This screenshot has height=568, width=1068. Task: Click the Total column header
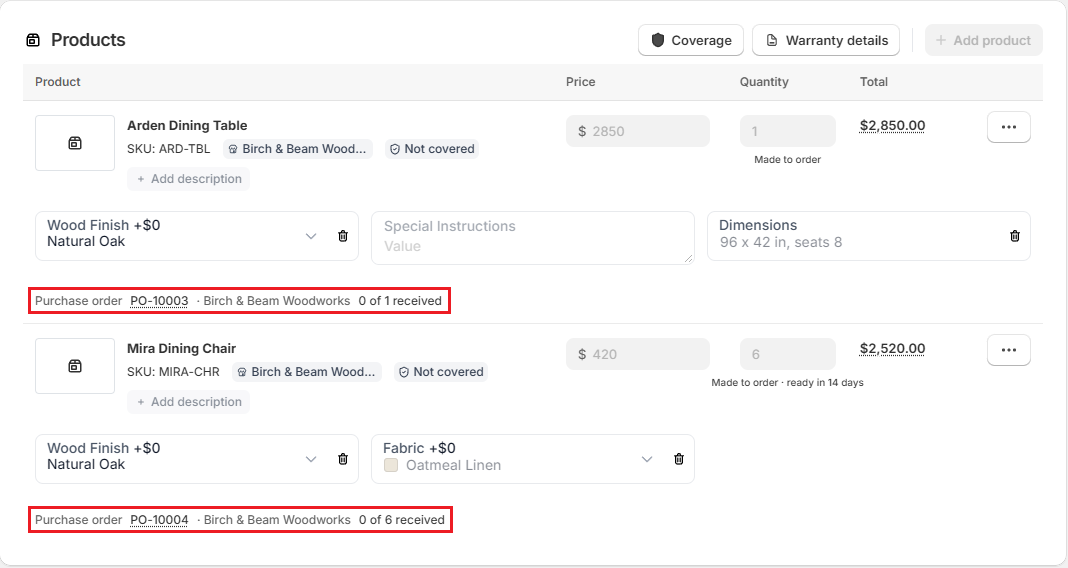[x=874, y=82]
